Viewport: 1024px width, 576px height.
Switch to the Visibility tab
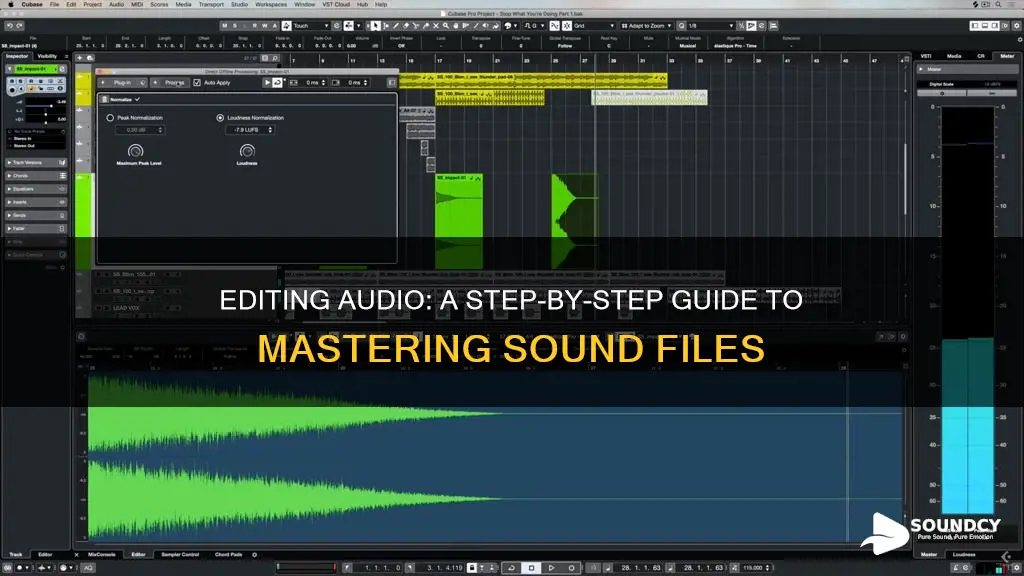point(47,56)
